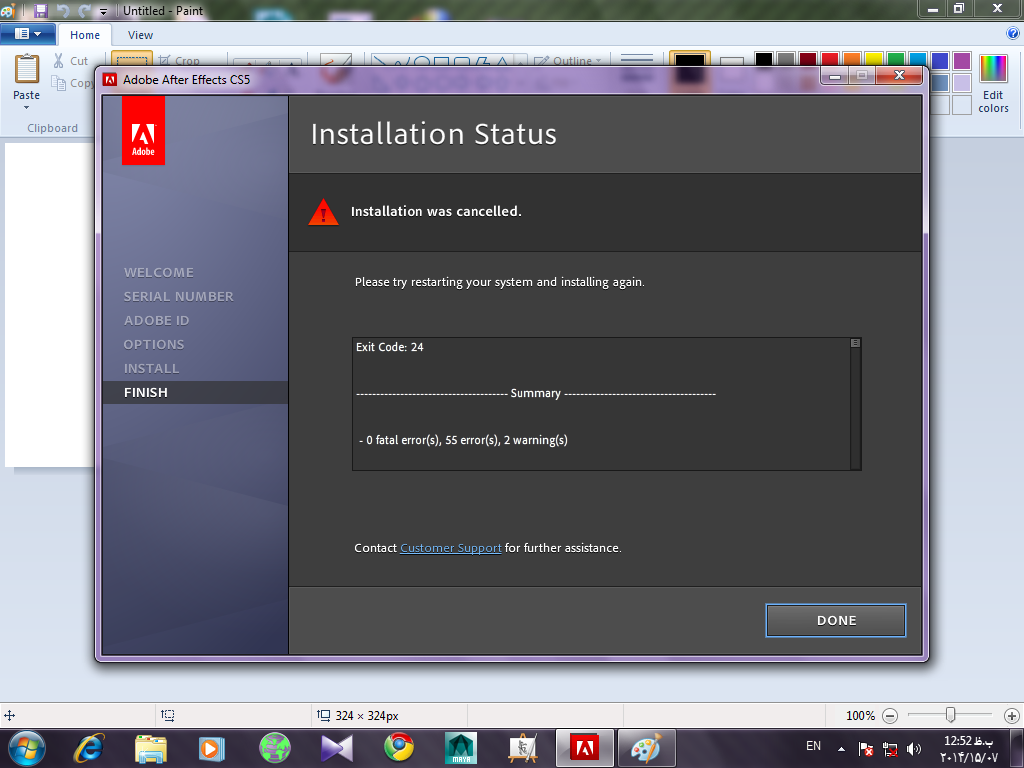Expand the Paste dropdown arrow in Paint
This screenshot has height=768, width=1024.
coord(26,107)
